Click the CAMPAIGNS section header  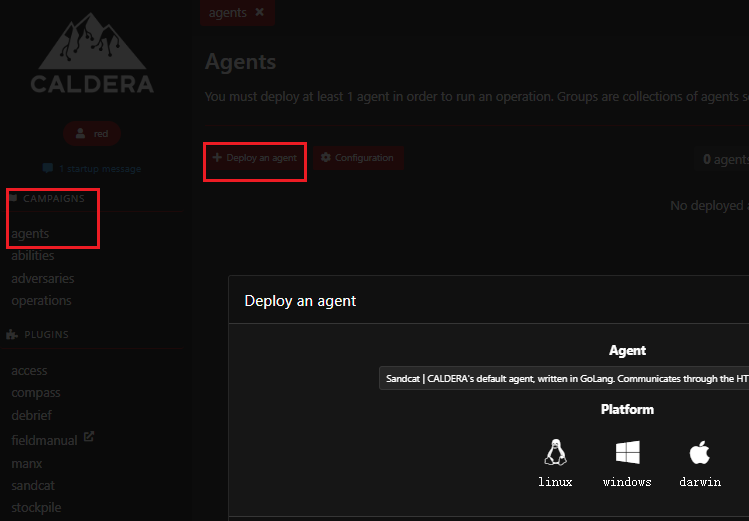[x=47, y=199]
